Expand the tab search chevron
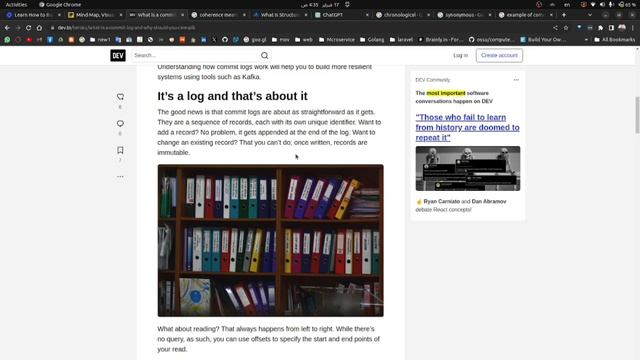640x360 pixels. tap(589, 15)
